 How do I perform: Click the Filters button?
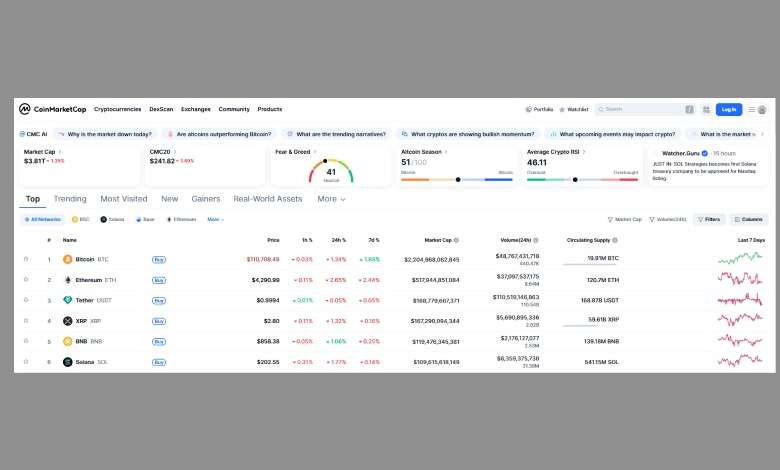[709, 219]
